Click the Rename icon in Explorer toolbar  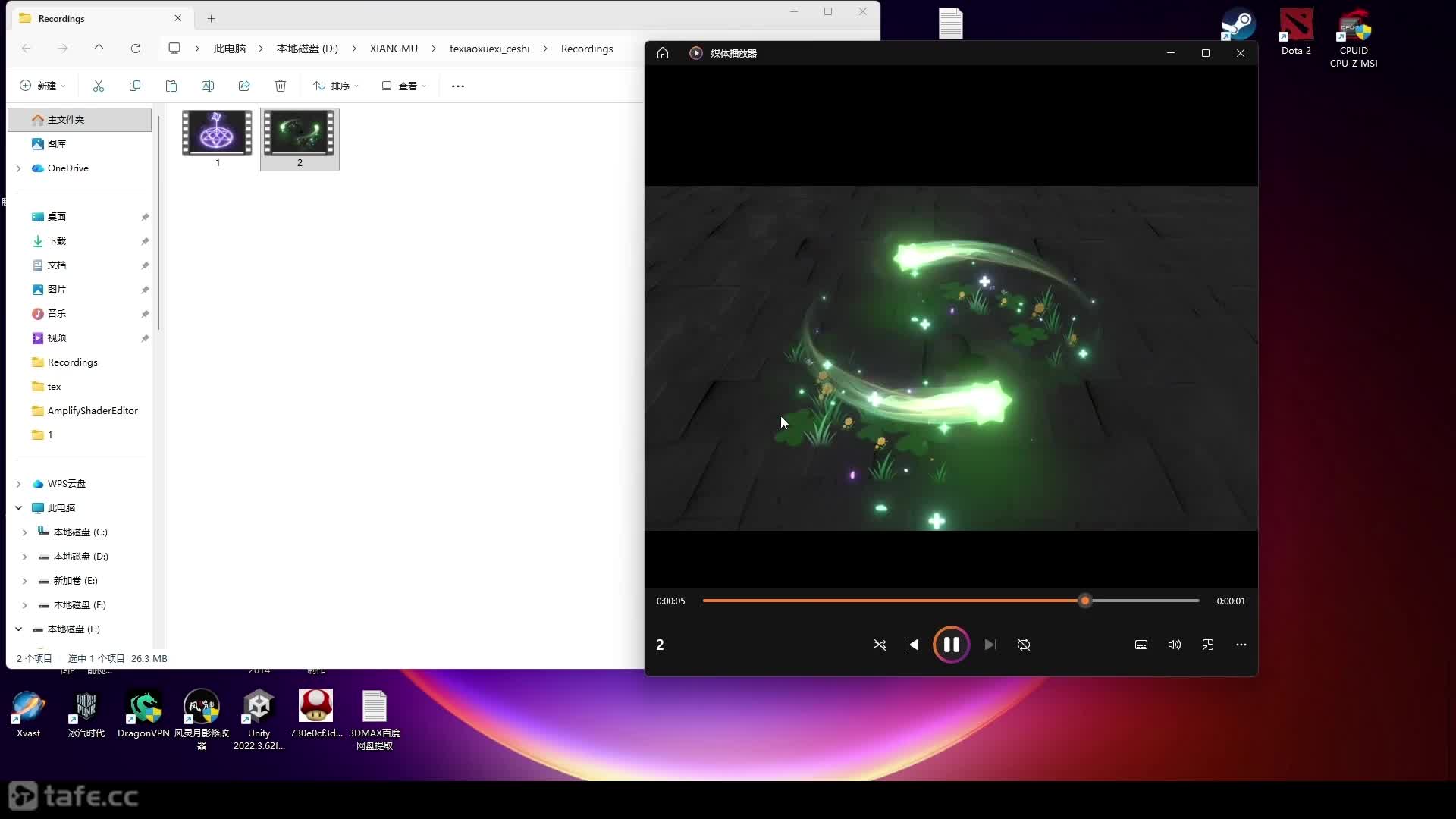pos(208,86)
